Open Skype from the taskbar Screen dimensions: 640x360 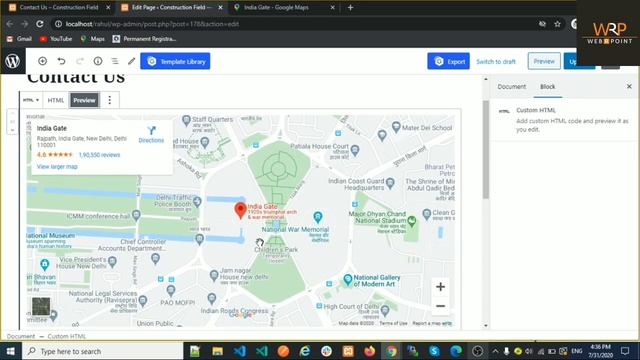coord(434,351)
